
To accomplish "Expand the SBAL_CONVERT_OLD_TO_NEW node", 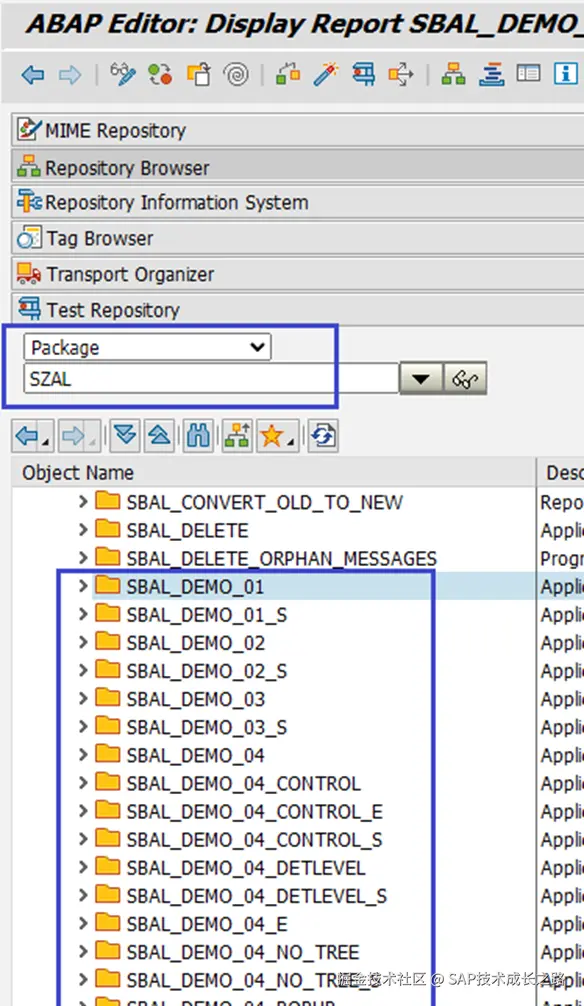I will 83,502.
